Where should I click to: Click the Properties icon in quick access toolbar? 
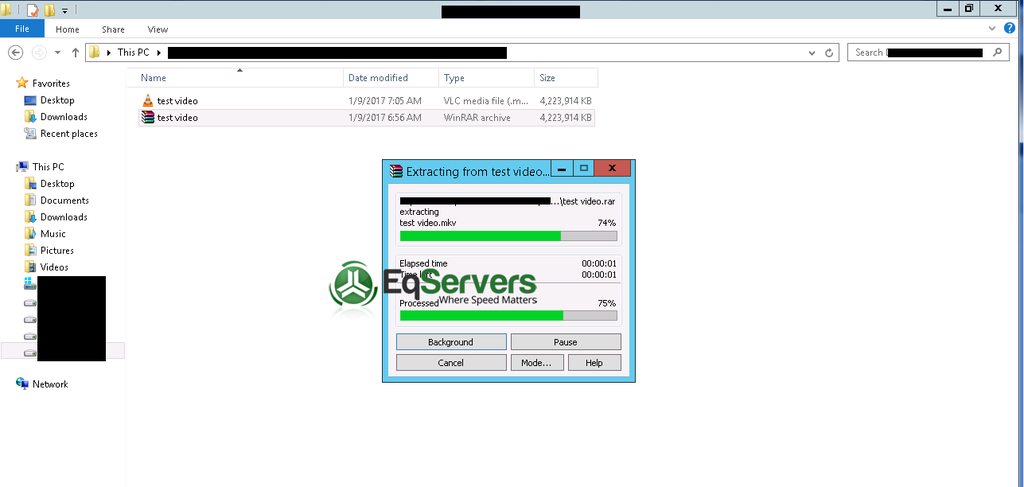click(x=33, y=10)
